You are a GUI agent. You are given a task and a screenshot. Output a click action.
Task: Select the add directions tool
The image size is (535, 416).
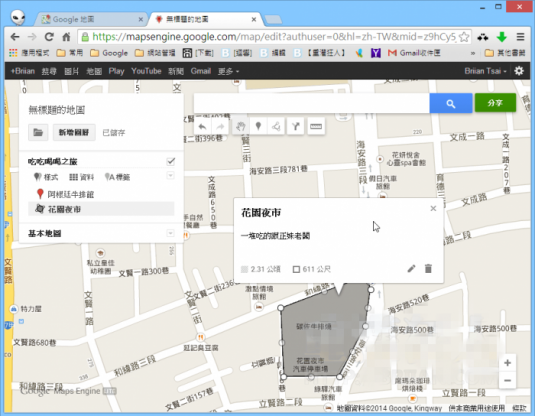(295, 127)
